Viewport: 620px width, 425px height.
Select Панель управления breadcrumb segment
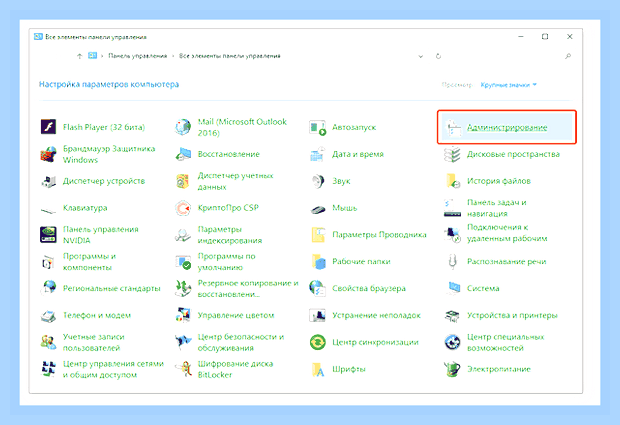(138, 56)
